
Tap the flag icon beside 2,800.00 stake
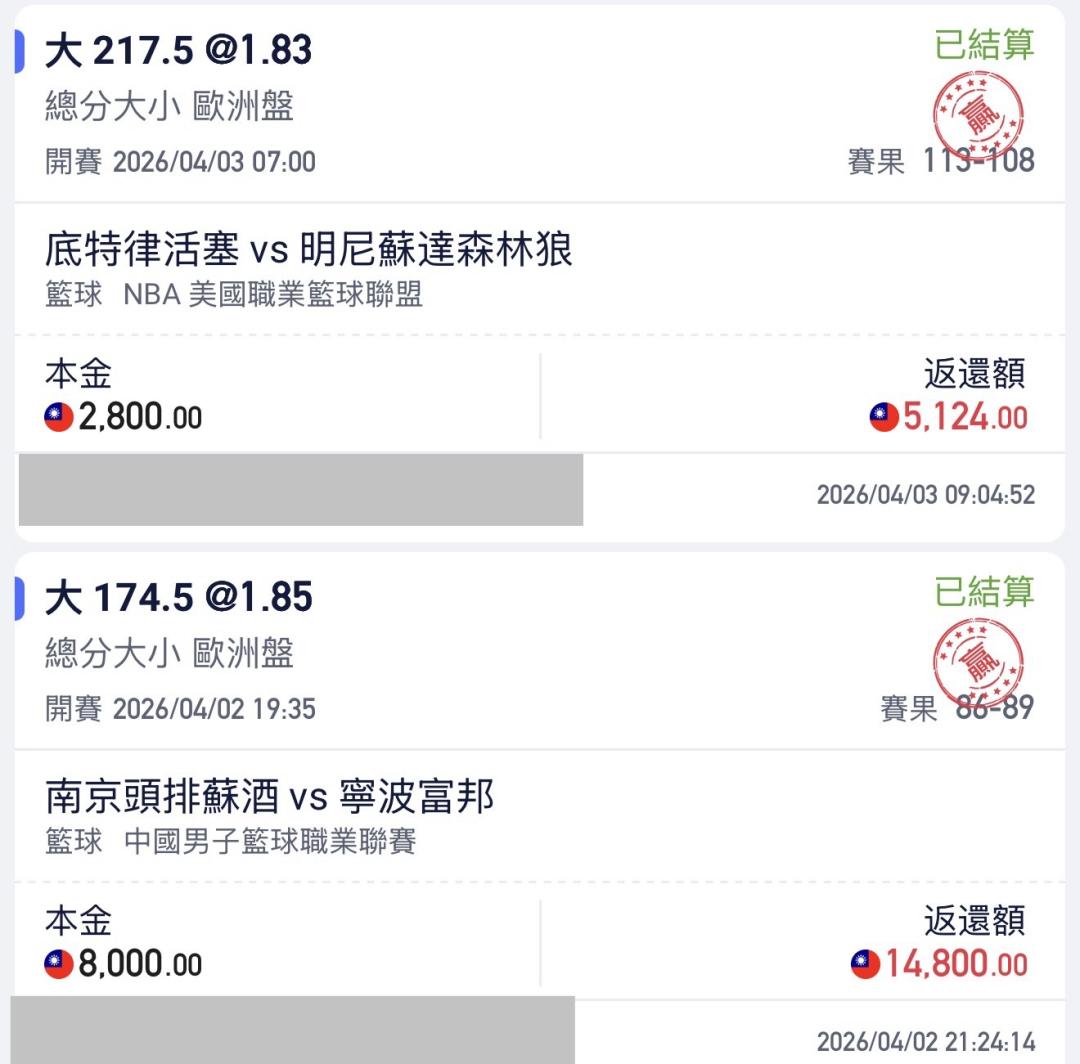(59, 418)
